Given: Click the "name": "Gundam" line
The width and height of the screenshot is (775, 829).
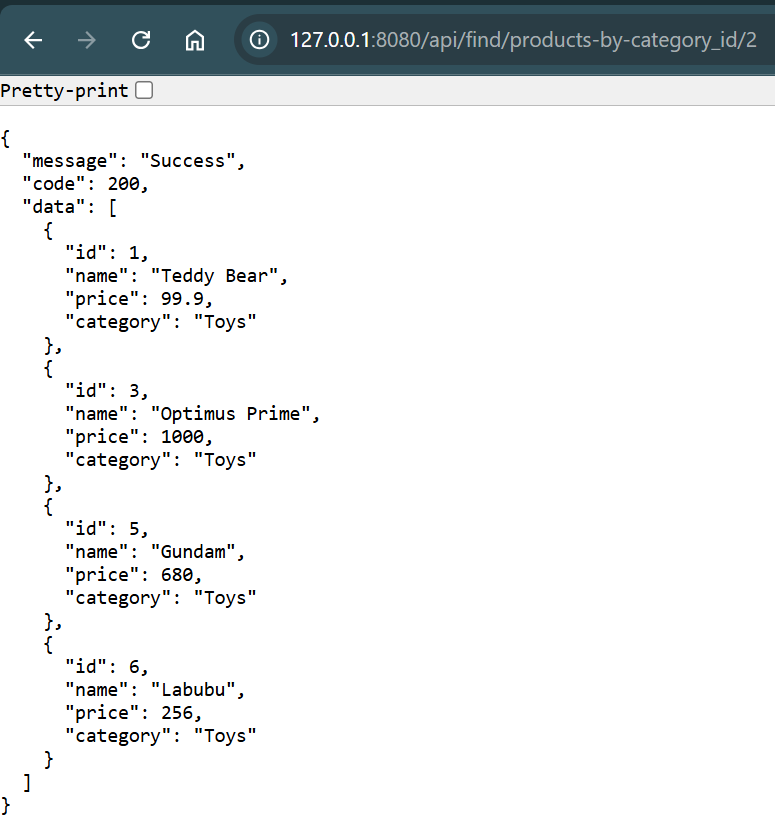Looking at the screenshot, I should (x=155, y=552).
